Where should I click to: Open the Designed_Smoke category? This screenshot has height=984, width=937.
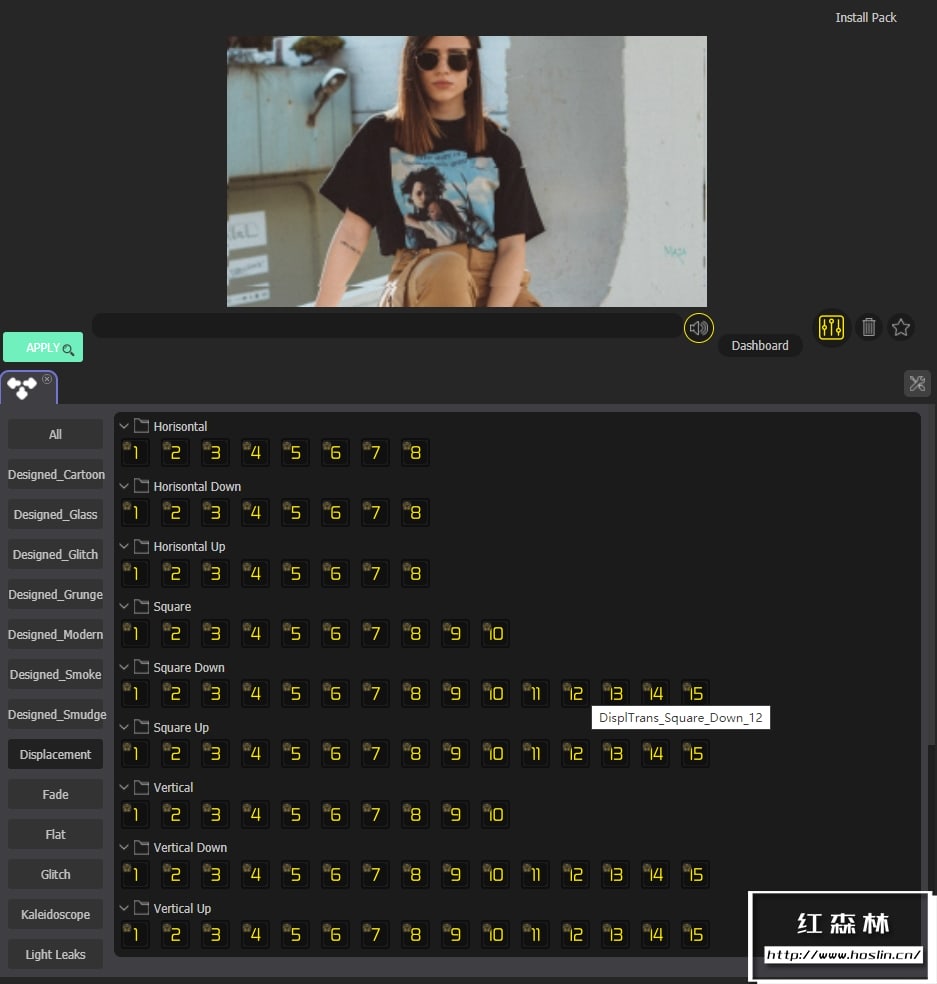click(x=55, y=675)
